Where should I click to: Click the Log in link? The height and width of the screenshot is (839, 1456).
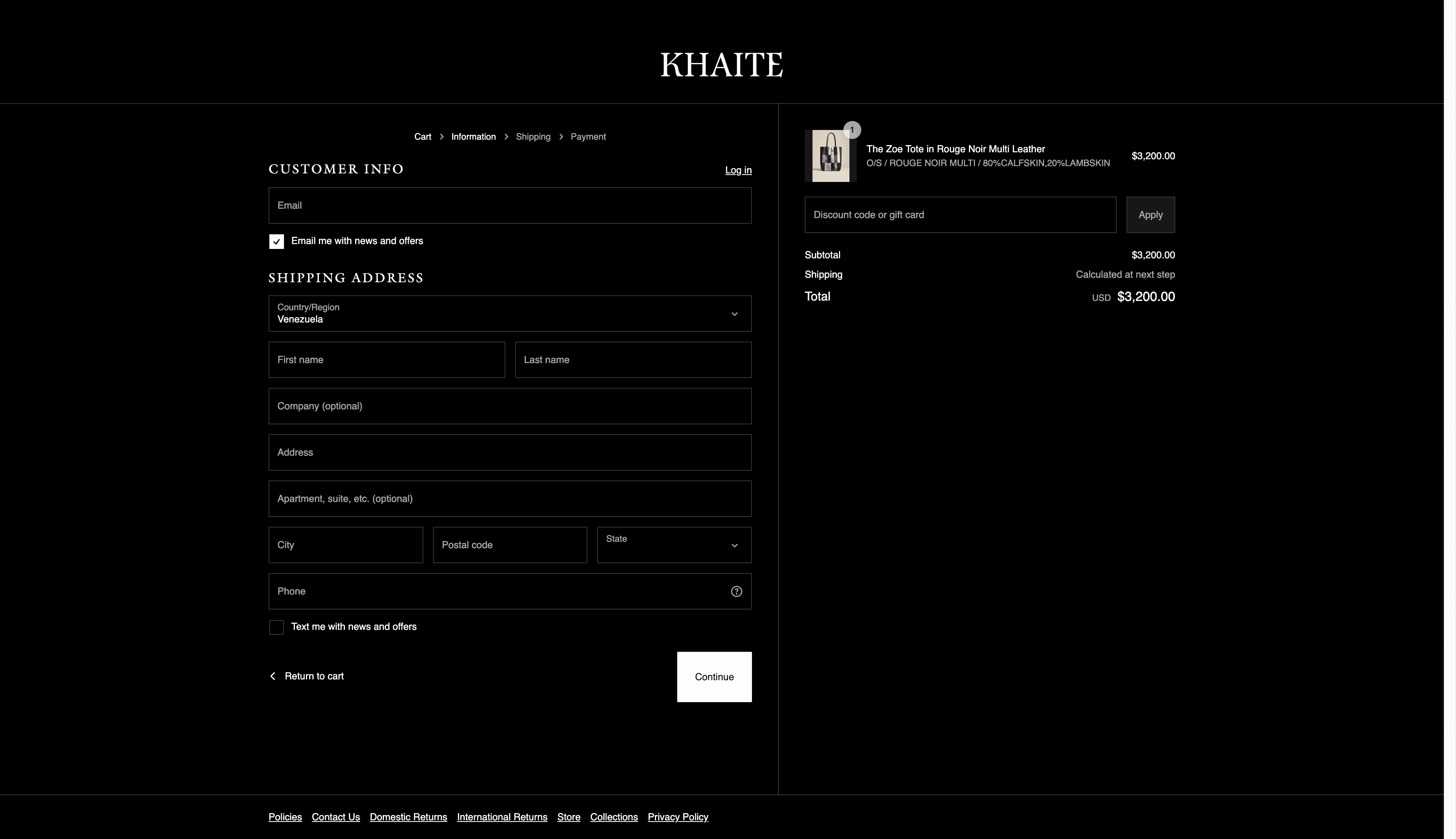click(739, 170)
